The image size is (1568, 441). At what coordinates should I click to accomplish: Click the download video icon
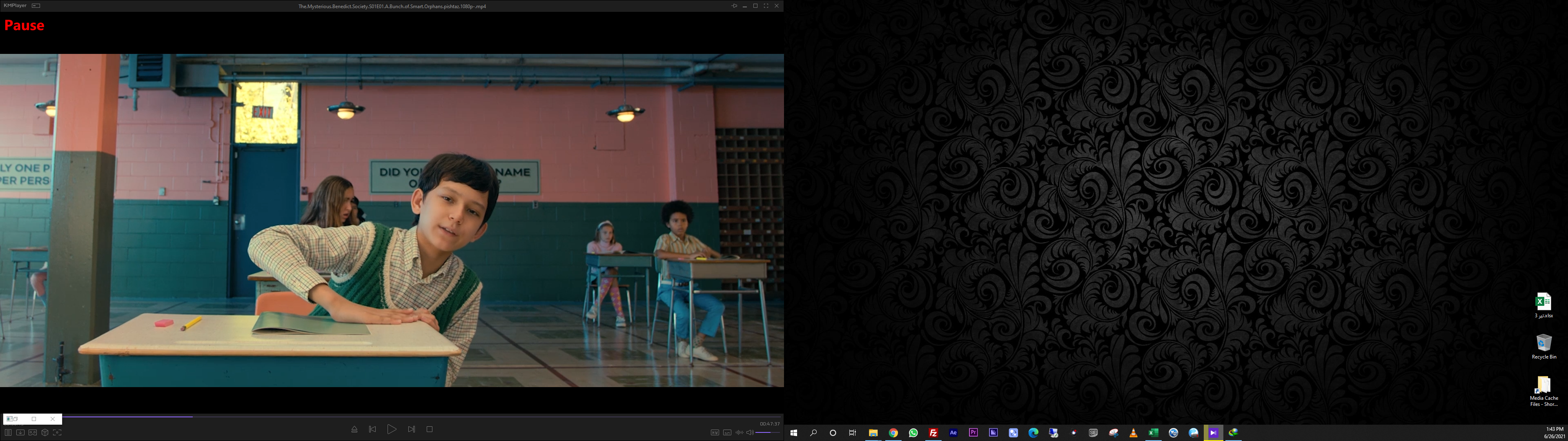20,432
